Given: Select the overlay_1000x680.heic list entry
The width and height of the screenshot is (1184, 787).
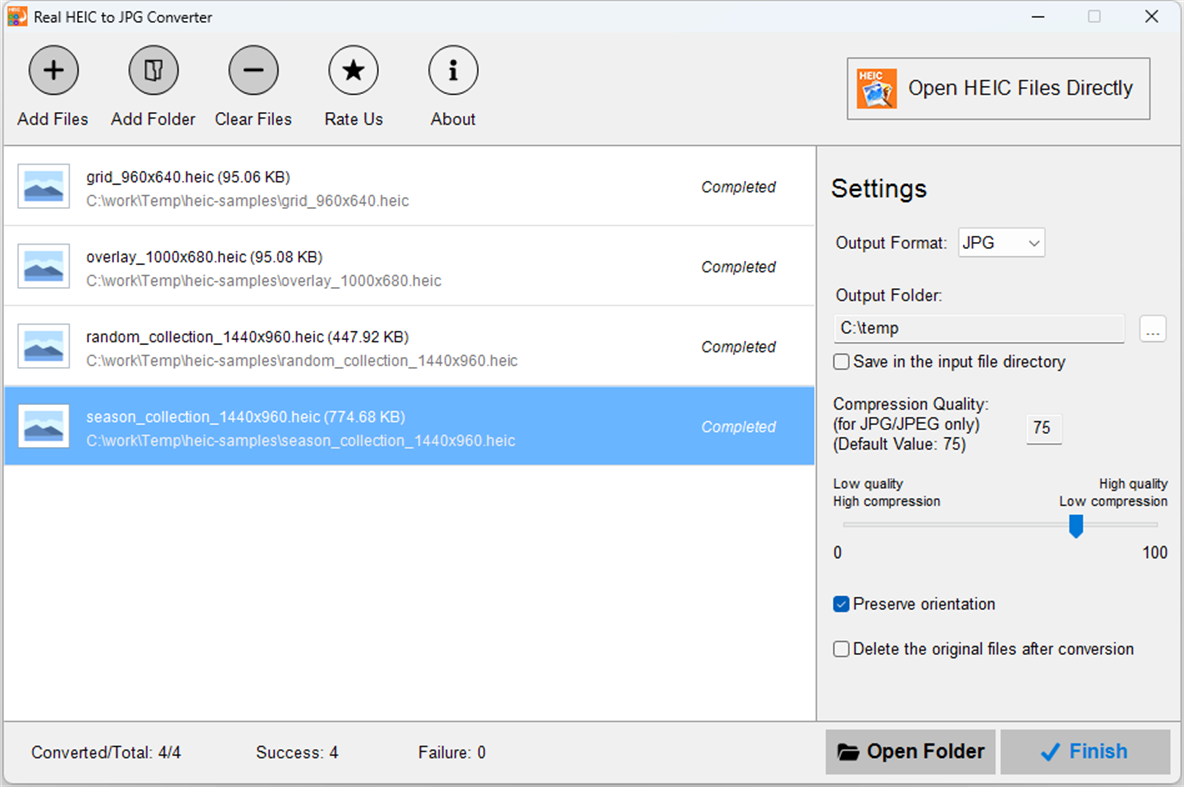Looking at the screenshot, I should [400, 266].
